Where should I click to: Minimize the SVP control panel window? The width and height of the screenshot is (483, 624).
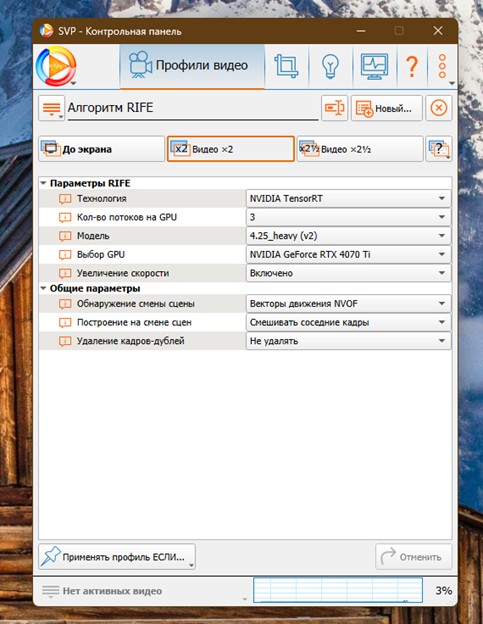click(361, 31)
